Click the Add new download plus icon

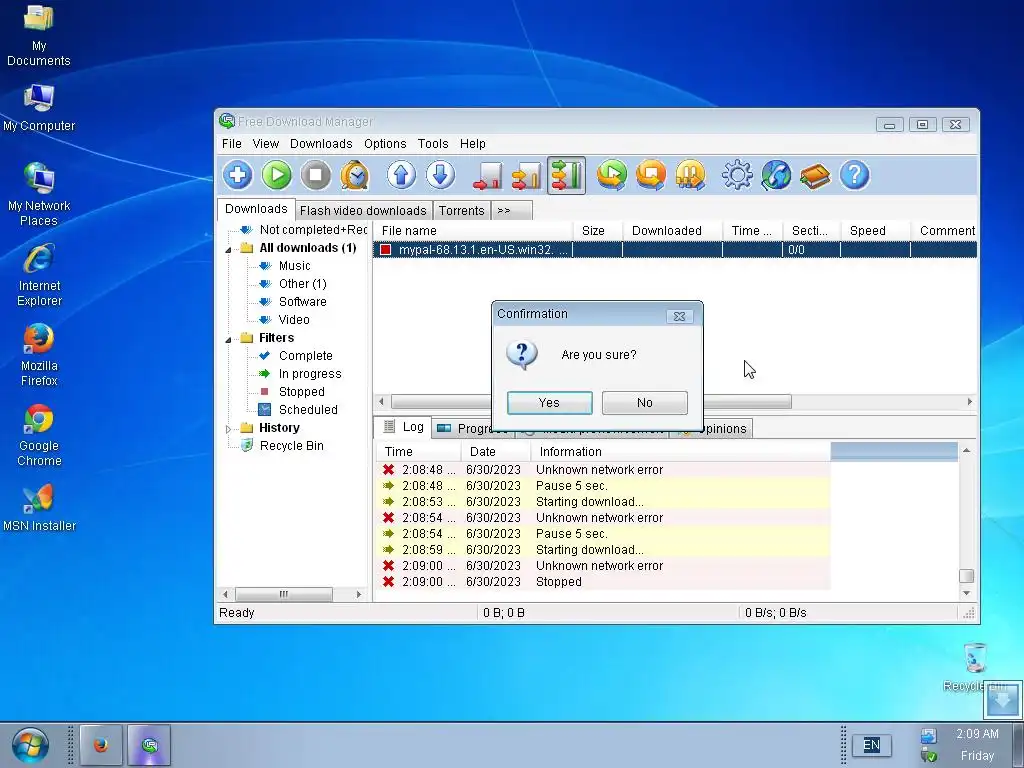click(x=238, y=175)
